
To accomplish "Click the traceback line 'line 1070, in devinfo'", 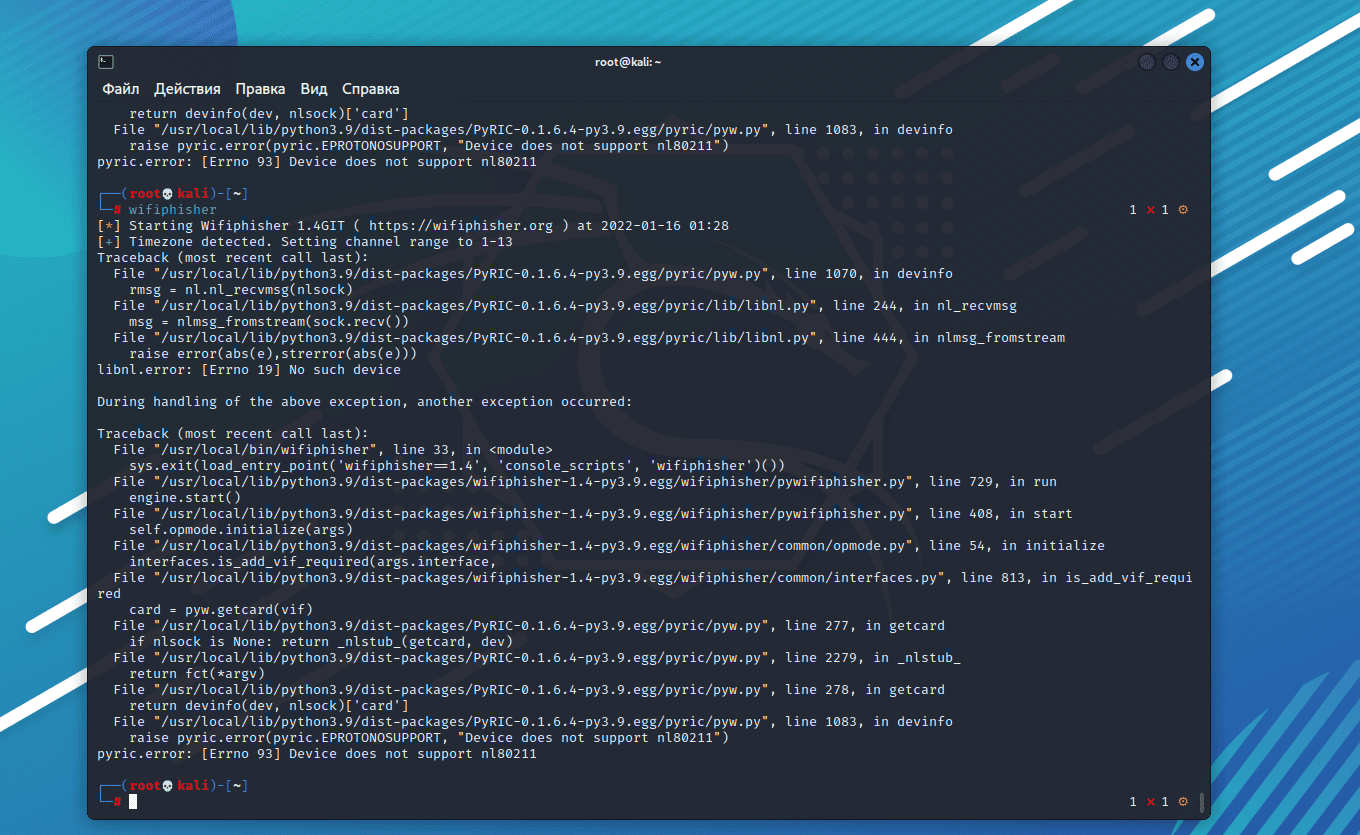I will [x=533, y=274].
